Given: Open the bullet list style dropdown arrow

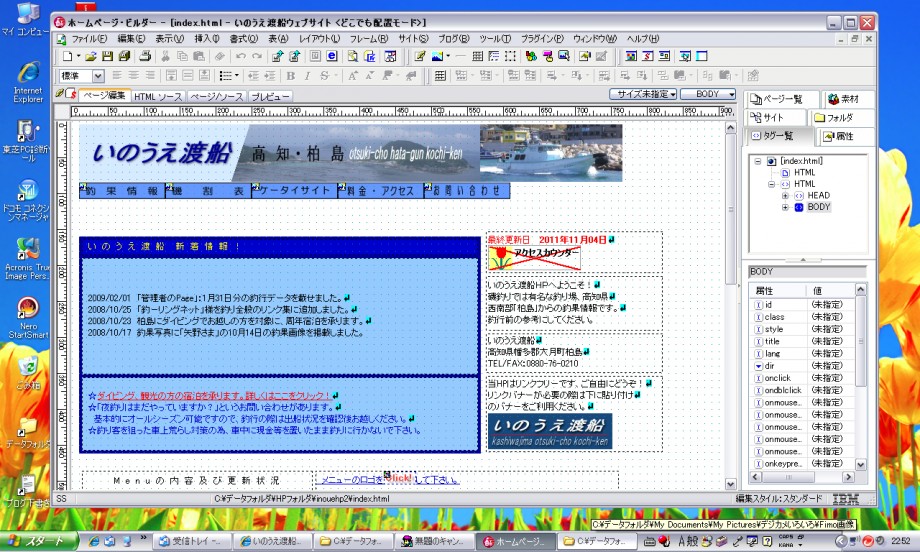Looking at the screenshot, I should tap(236, 76).
